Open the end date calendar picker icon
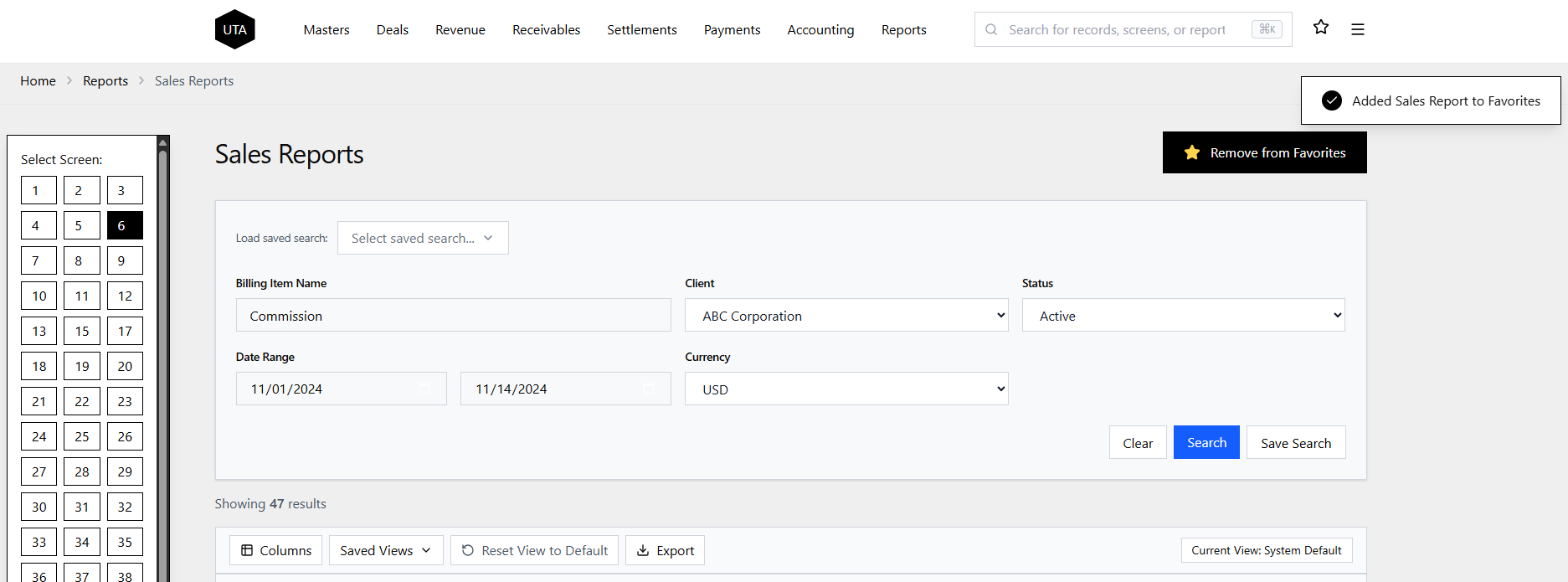This screenshot has width=1568, height=582. (x=649, y=389)
